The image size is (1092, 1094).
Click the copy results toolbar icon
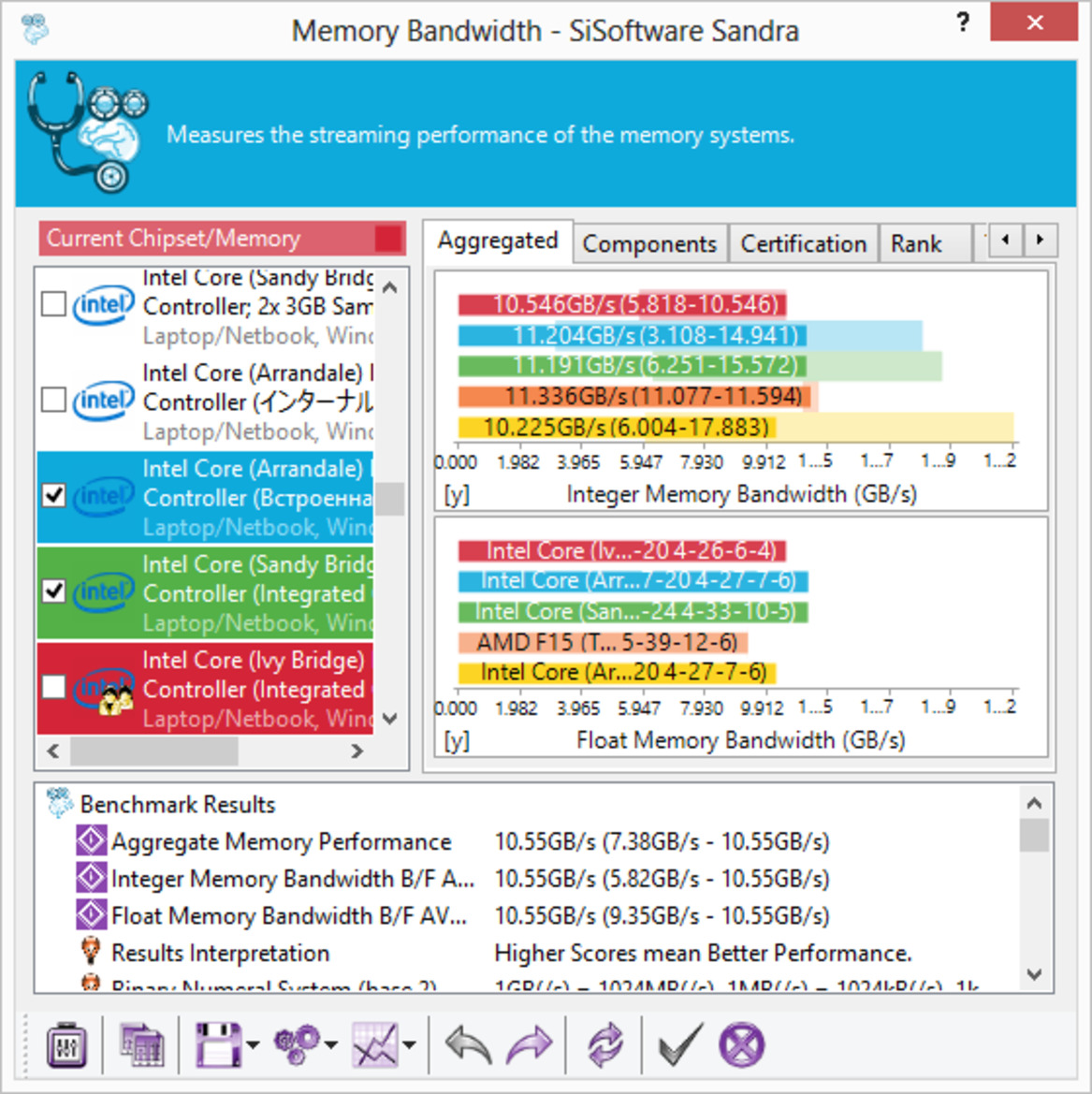(x=141, y=1044)
